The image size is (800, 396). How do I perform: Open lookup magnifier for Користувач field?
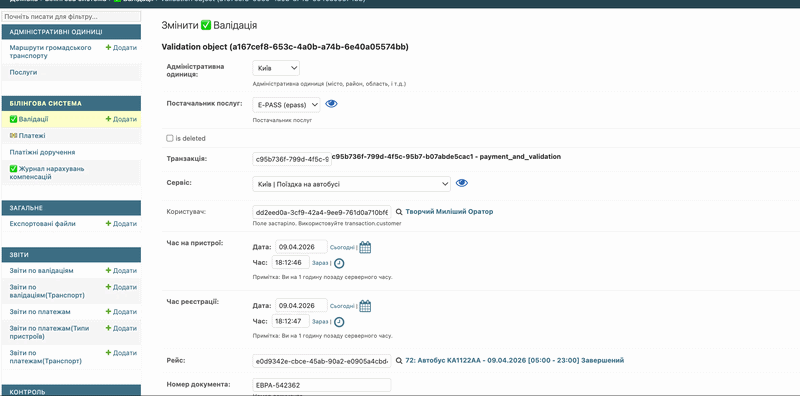point(399,211)
